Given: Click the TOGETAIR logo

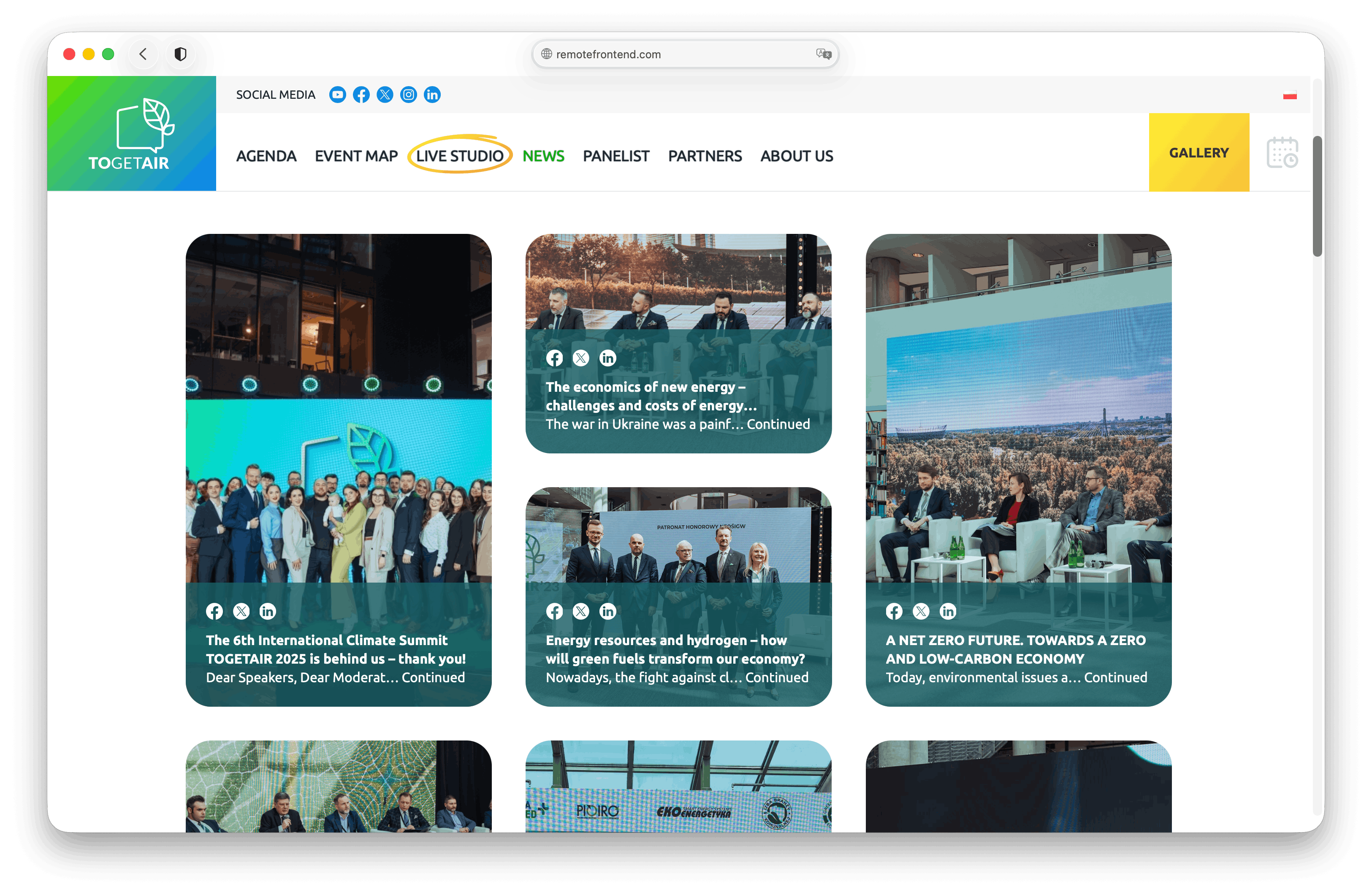Looking at the screenshot, I should click(131, 133).
